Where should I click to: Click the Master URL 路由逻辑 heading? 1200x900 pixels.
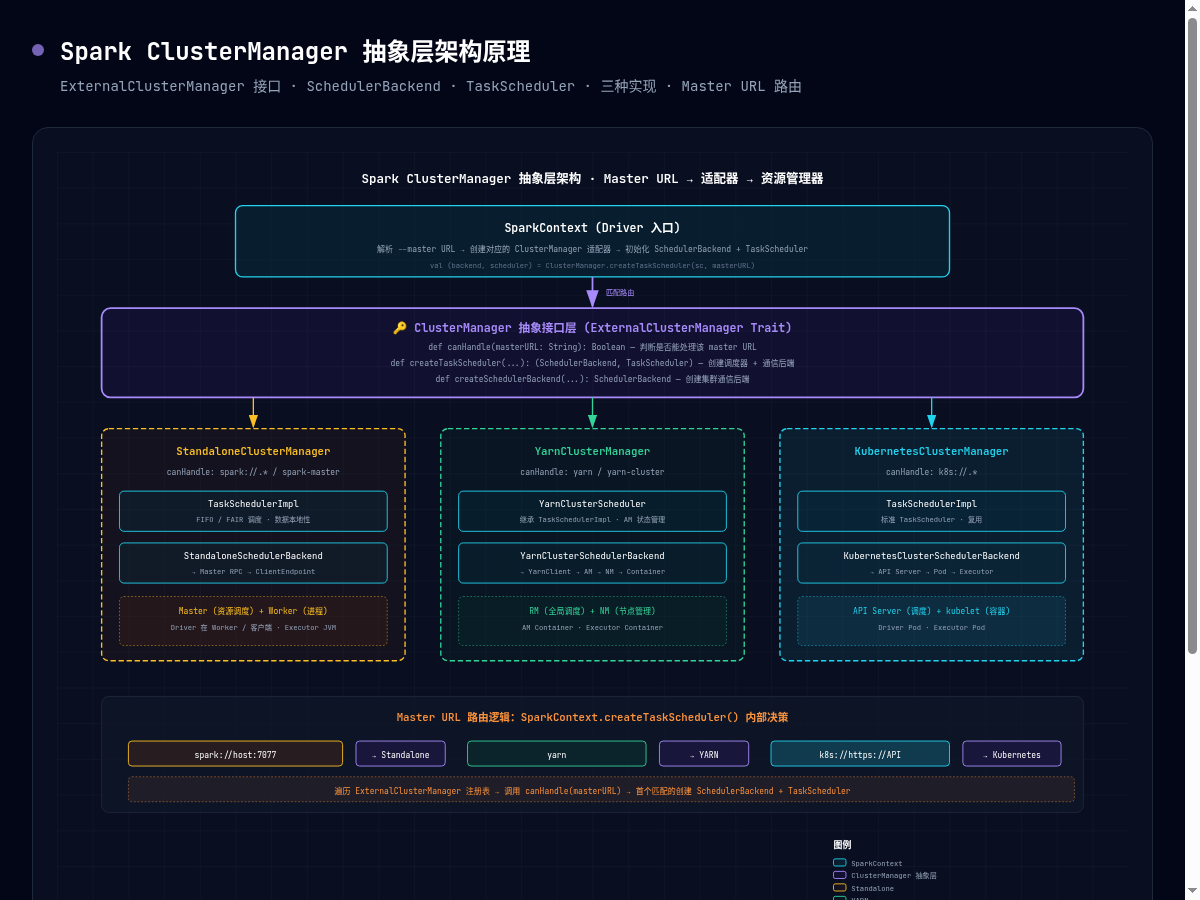(592, 717)
